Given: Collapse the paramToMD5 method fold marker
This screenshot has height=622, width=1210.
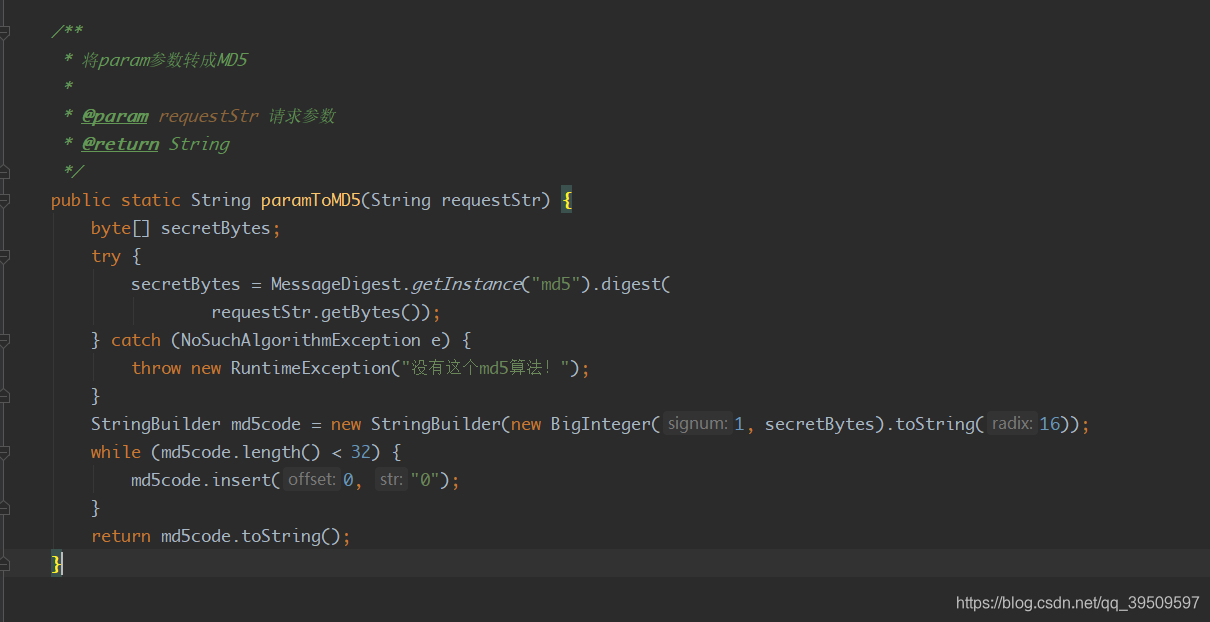Looking at the screenshot, I should tap(5, 201).
